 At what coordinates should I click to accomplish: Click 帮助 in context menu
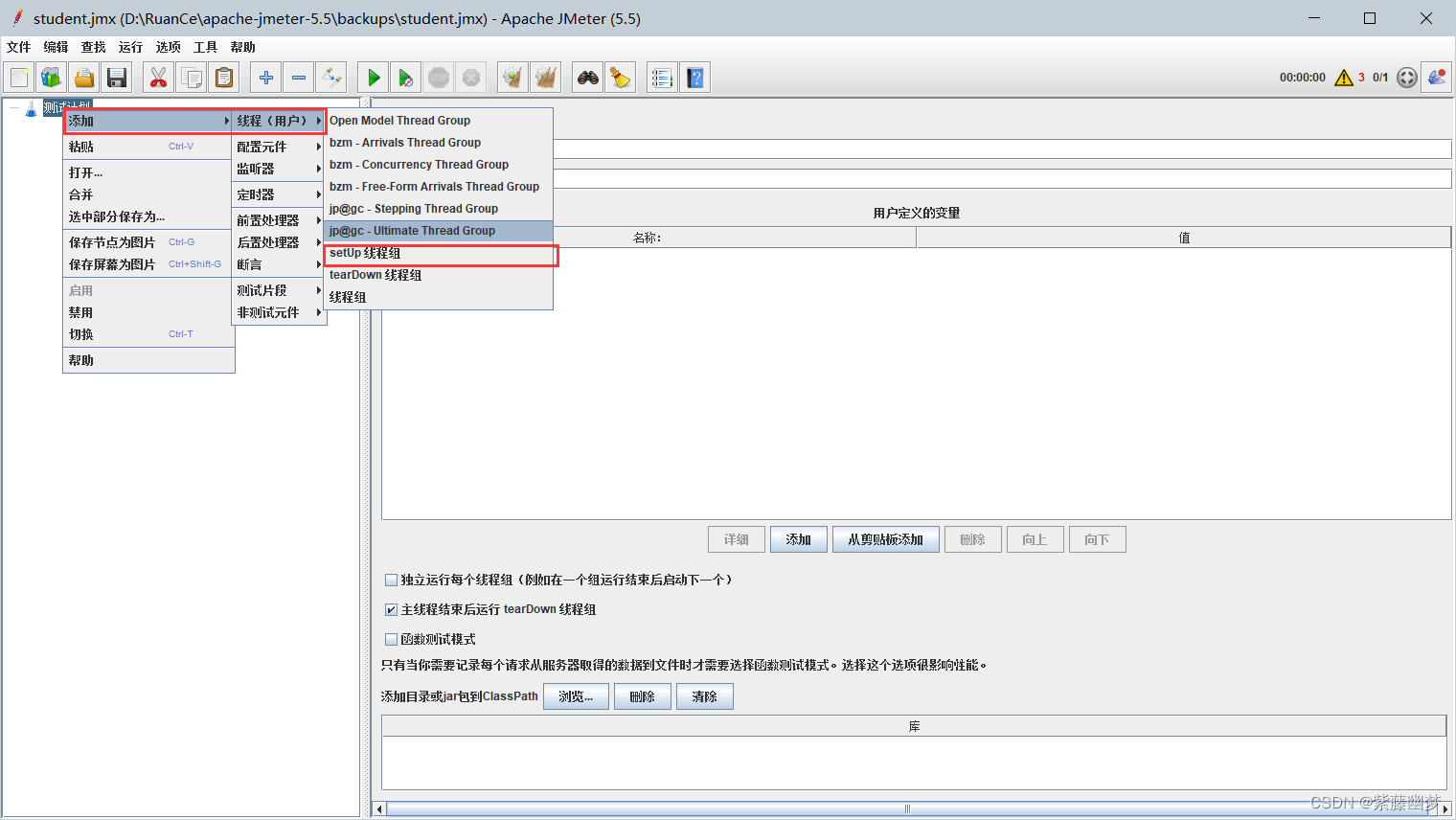148,360
